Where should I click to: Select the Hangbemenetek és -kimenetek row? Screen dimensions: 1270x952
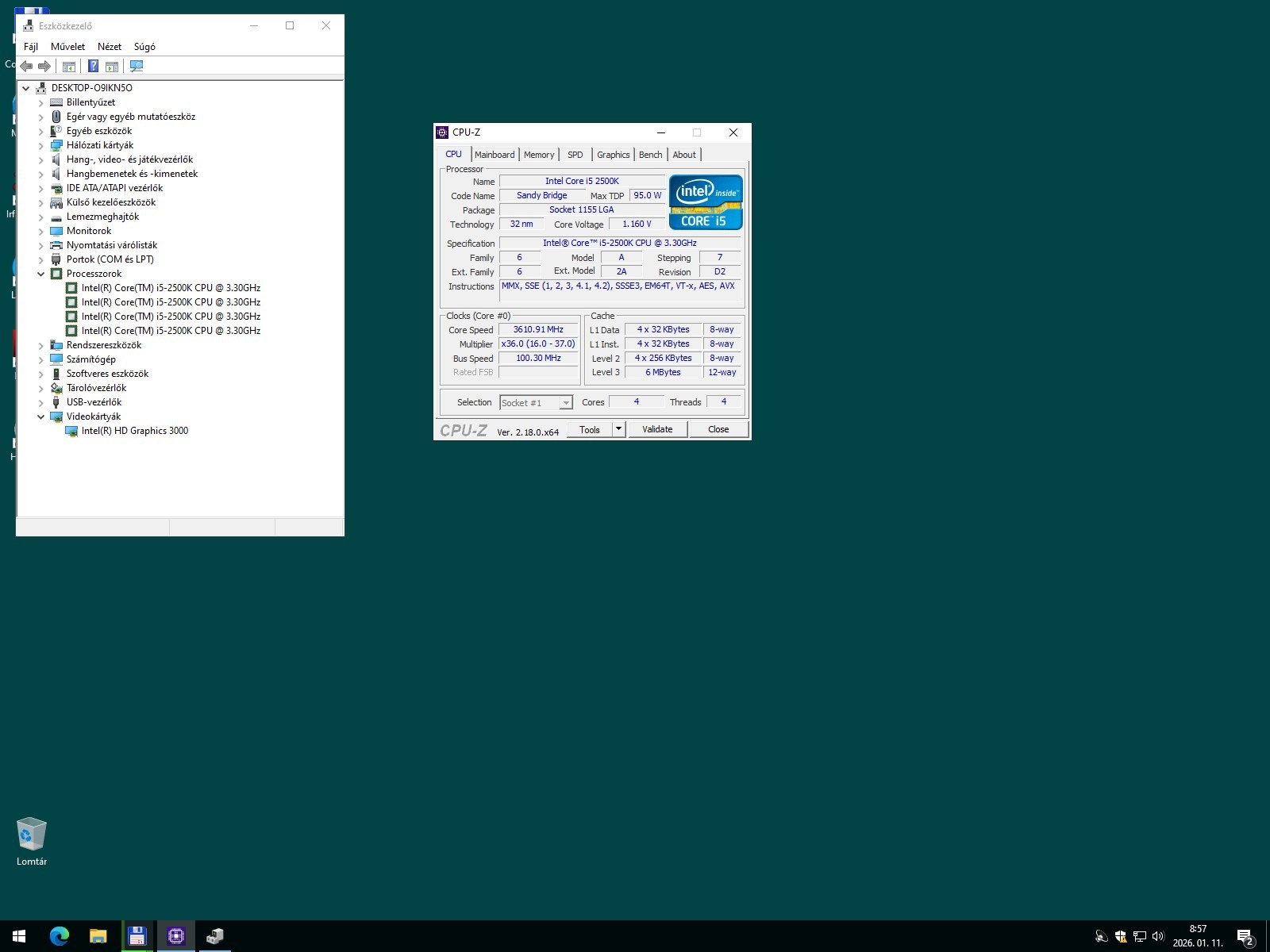[132, 174]
